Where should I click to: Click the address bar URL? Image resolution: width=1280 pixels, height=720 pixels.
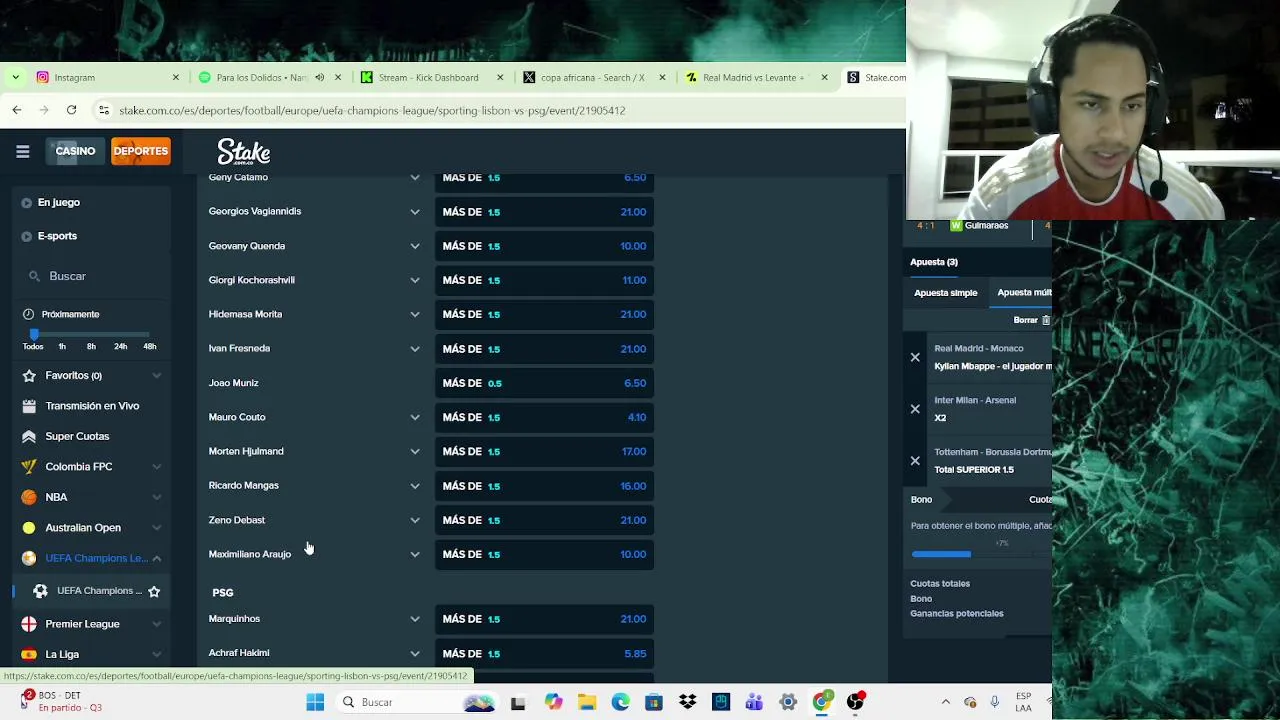click(x=372, y=110)
